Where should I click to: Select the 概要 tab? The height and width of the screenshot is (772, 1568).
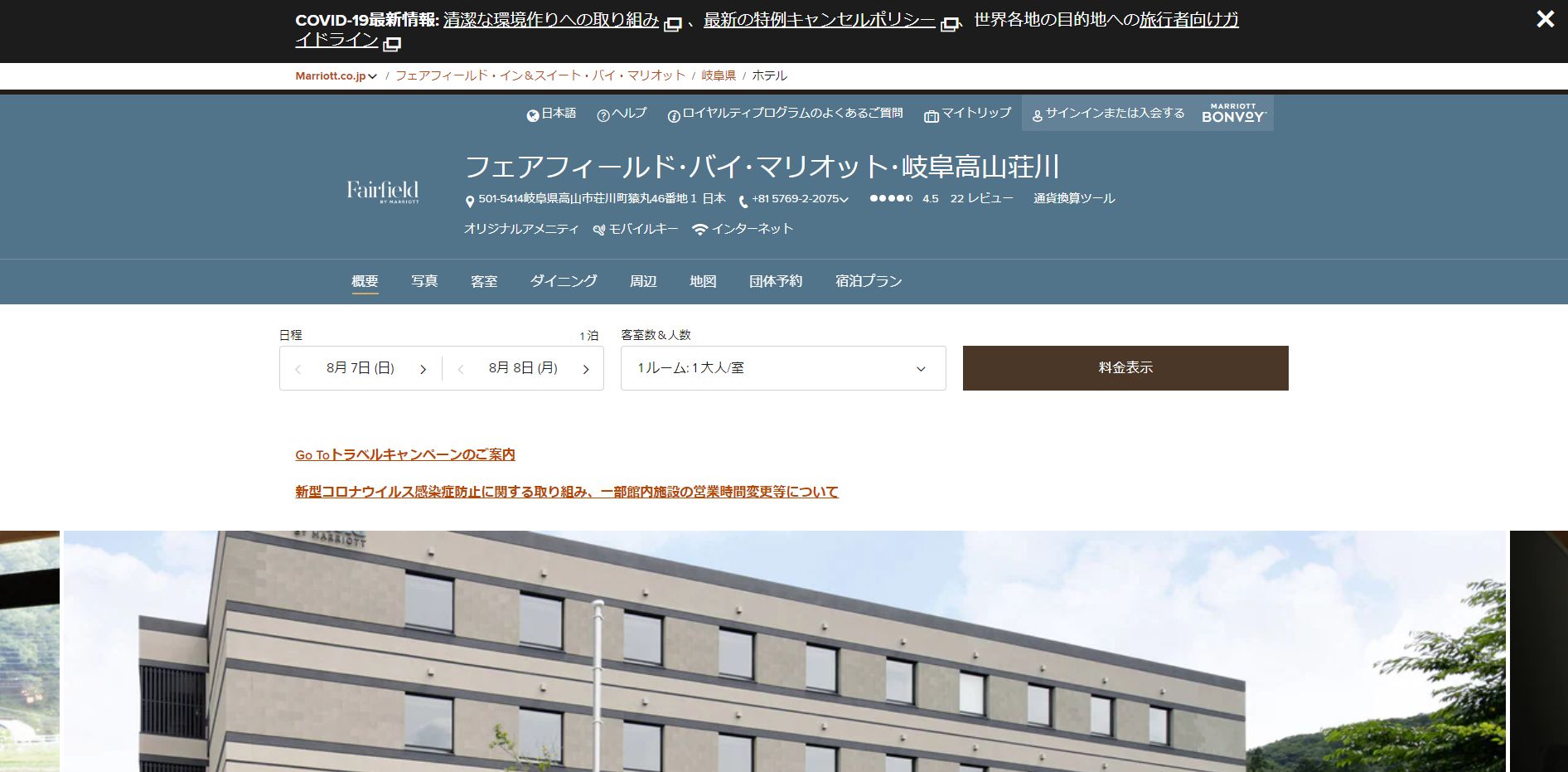(x=365, y=281)
